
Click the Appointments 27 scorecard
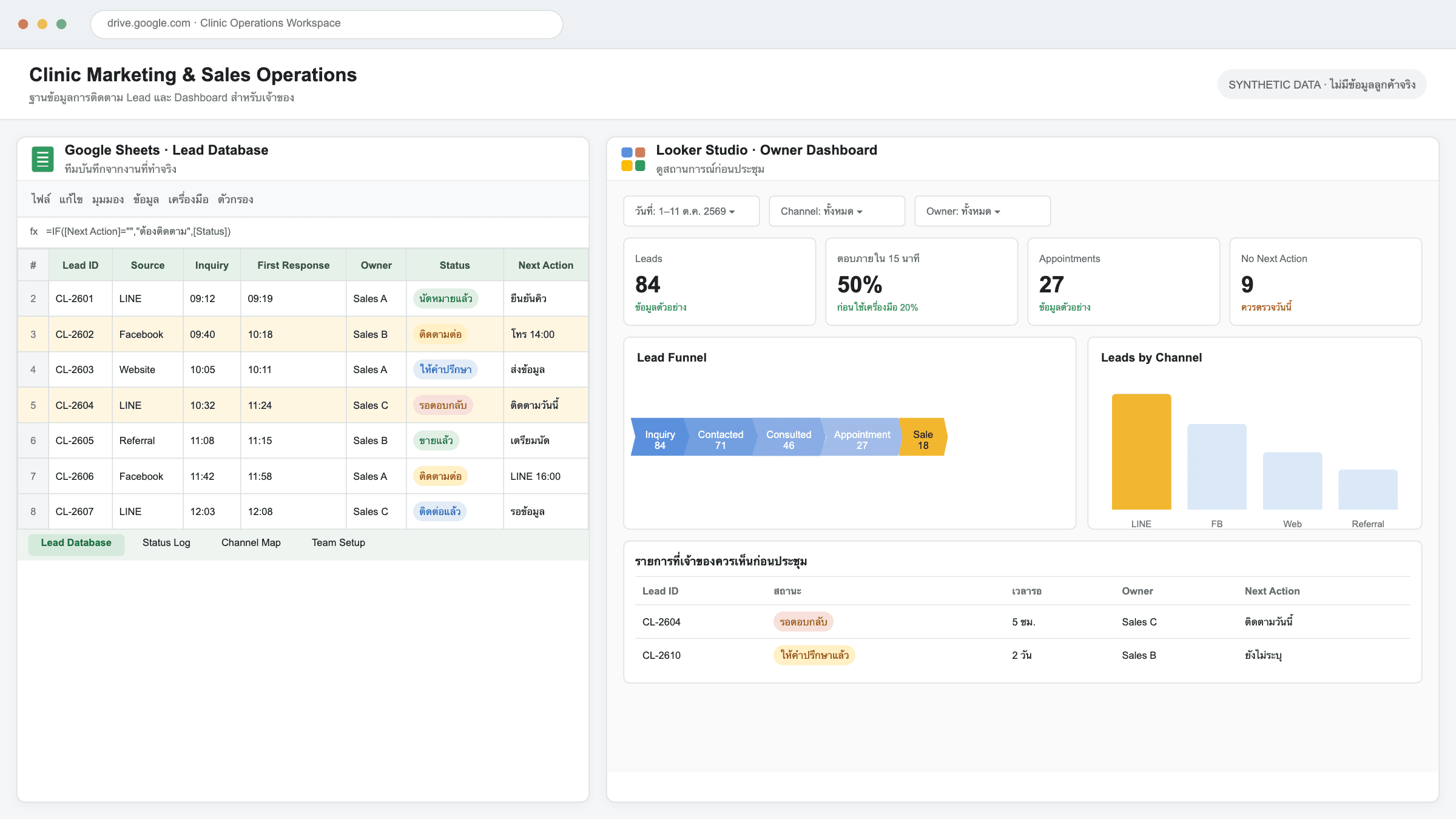pyautogui.click(x=1124, y=281)
